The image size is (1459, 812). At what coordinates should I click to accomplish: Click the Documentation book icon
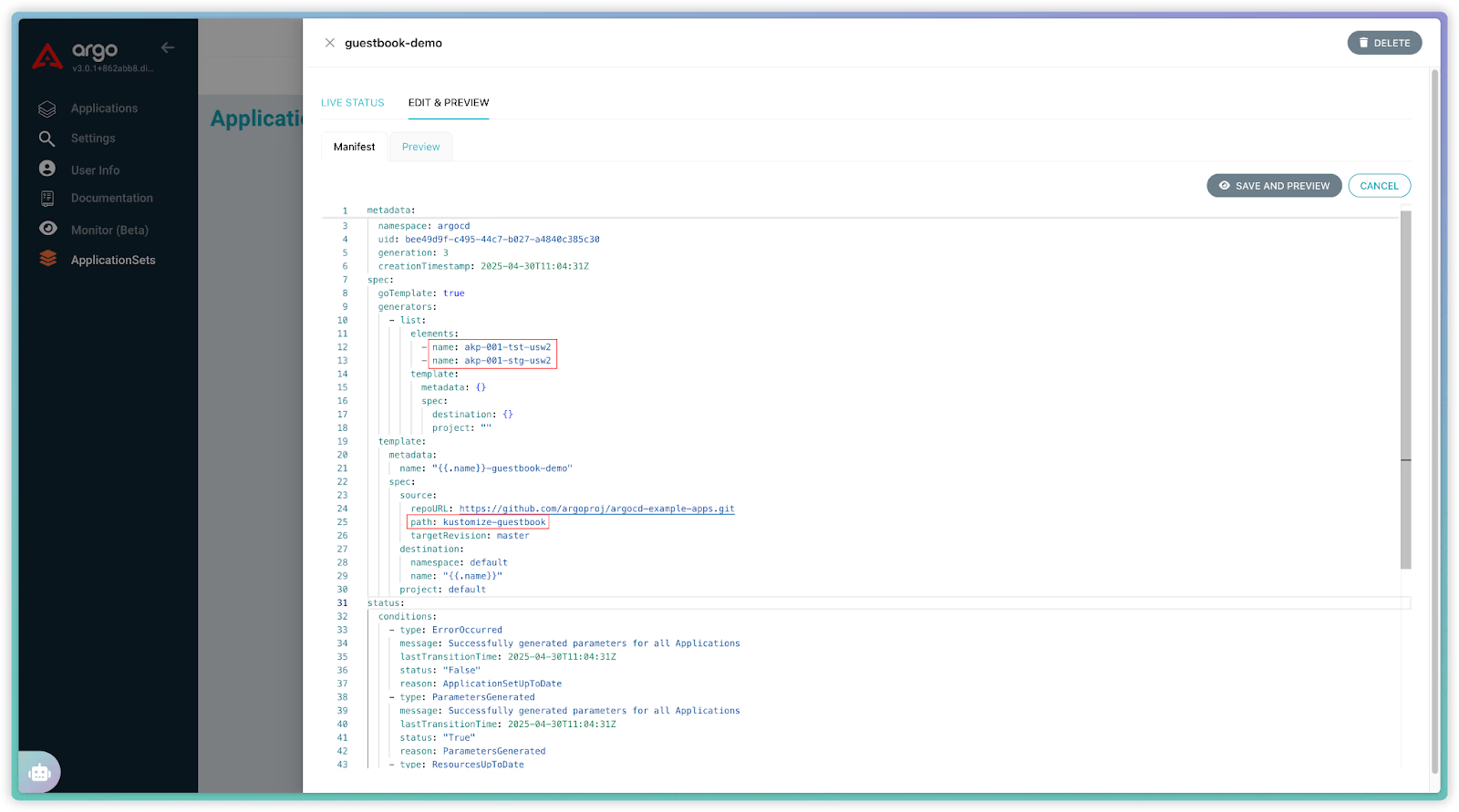47,198
